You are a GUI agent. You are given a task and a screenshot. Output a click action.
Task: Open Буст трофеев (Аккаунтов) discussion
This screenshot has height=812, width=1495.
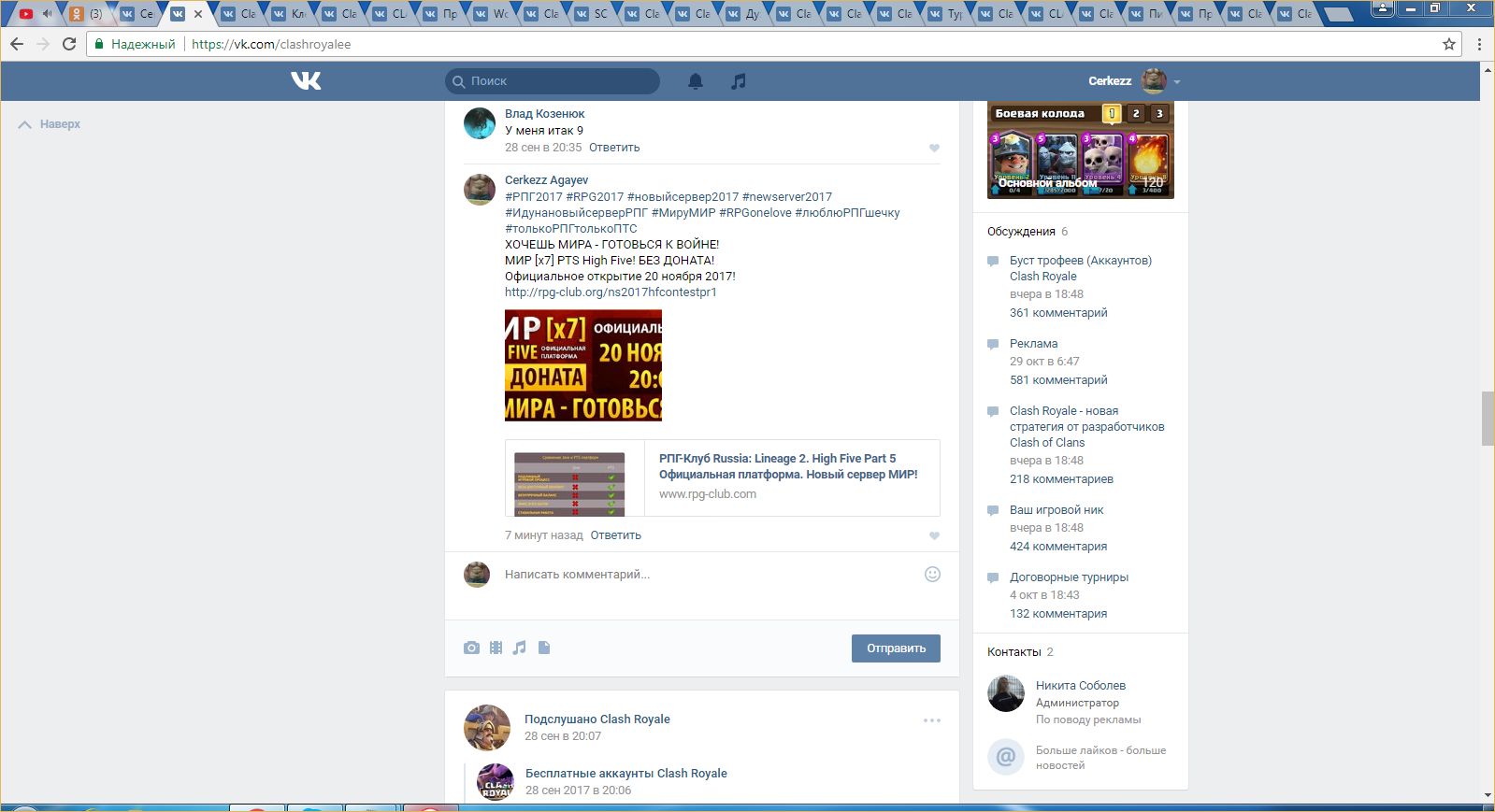1081,268
